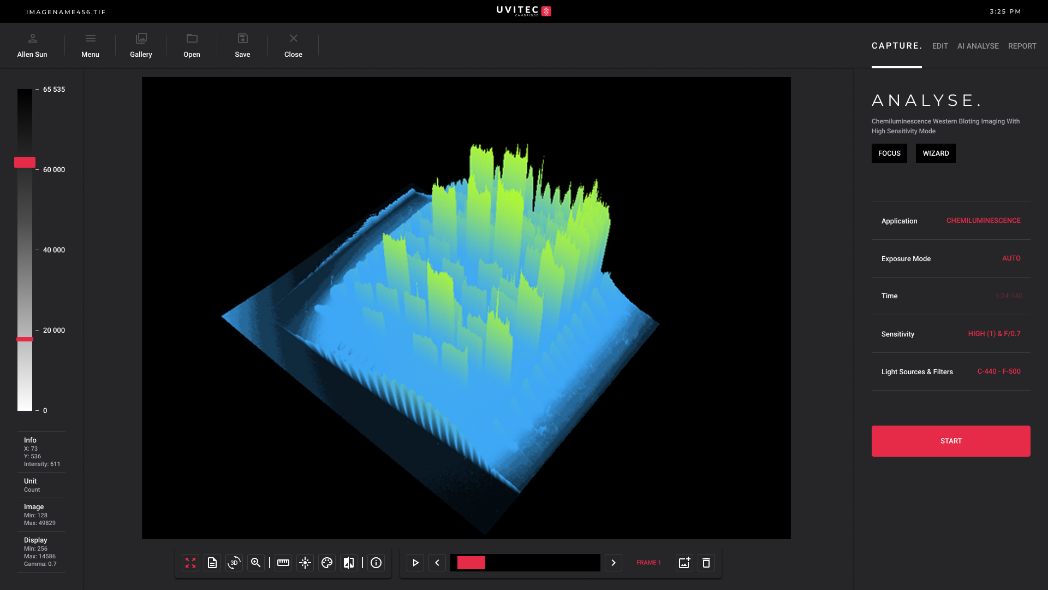Open the image info icon
The height and width of the screenshot is (590, 1048).
point(376,563)
